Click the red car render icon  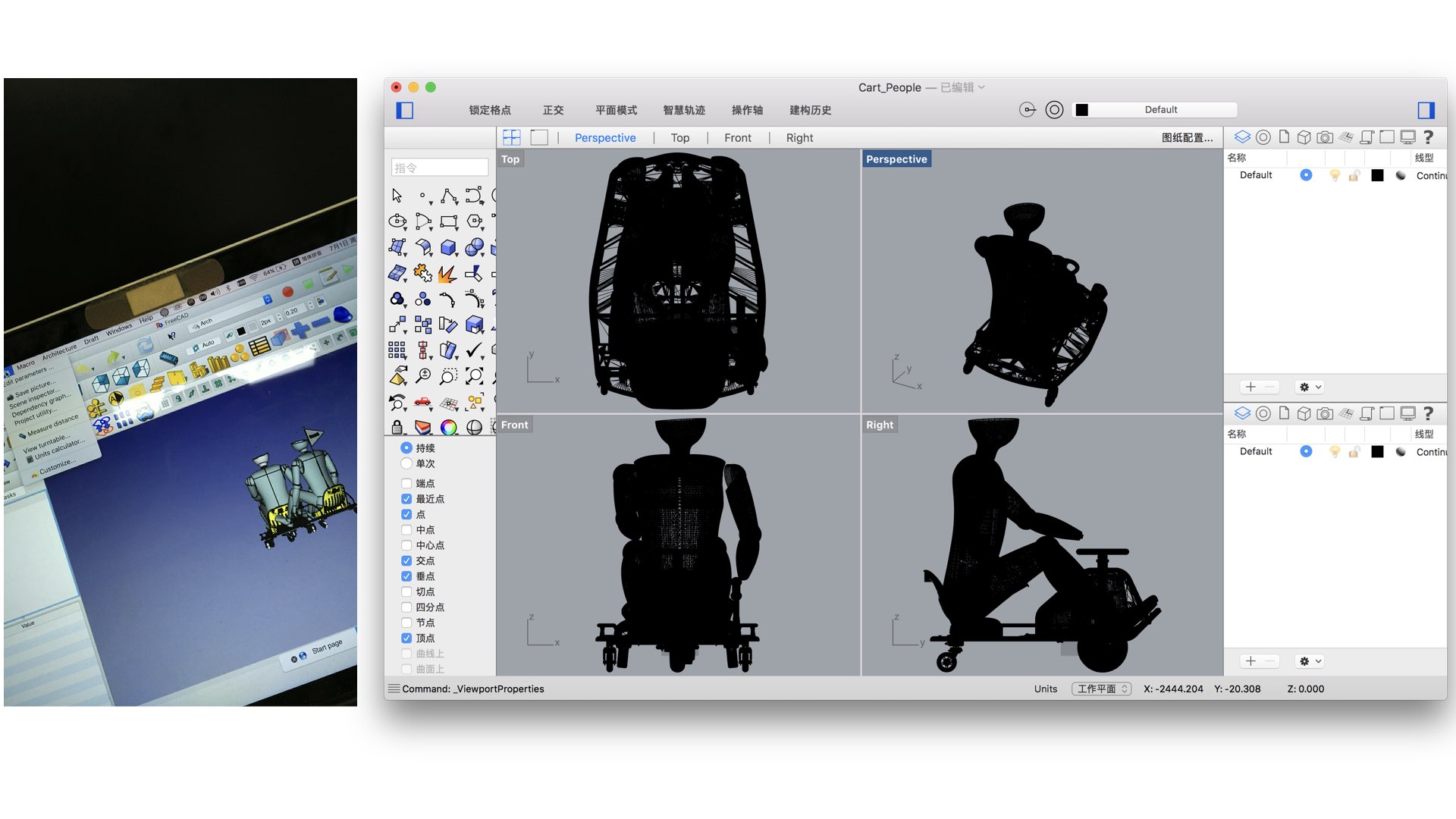pos(423,402)
